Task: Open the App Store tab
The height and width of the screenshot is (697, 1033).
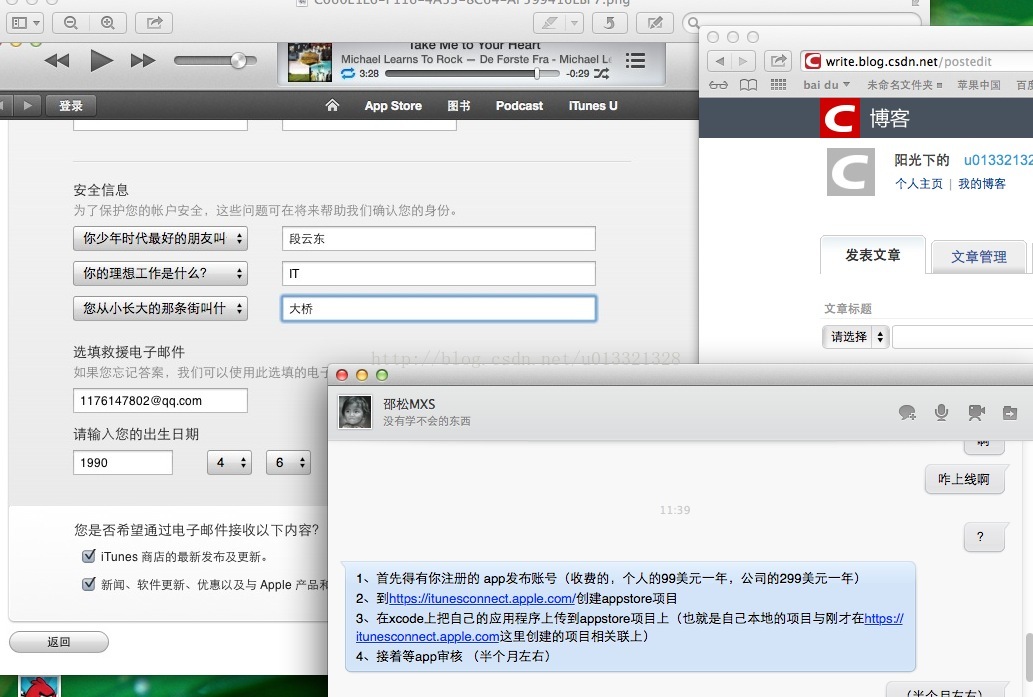Action: pos(393,106)
